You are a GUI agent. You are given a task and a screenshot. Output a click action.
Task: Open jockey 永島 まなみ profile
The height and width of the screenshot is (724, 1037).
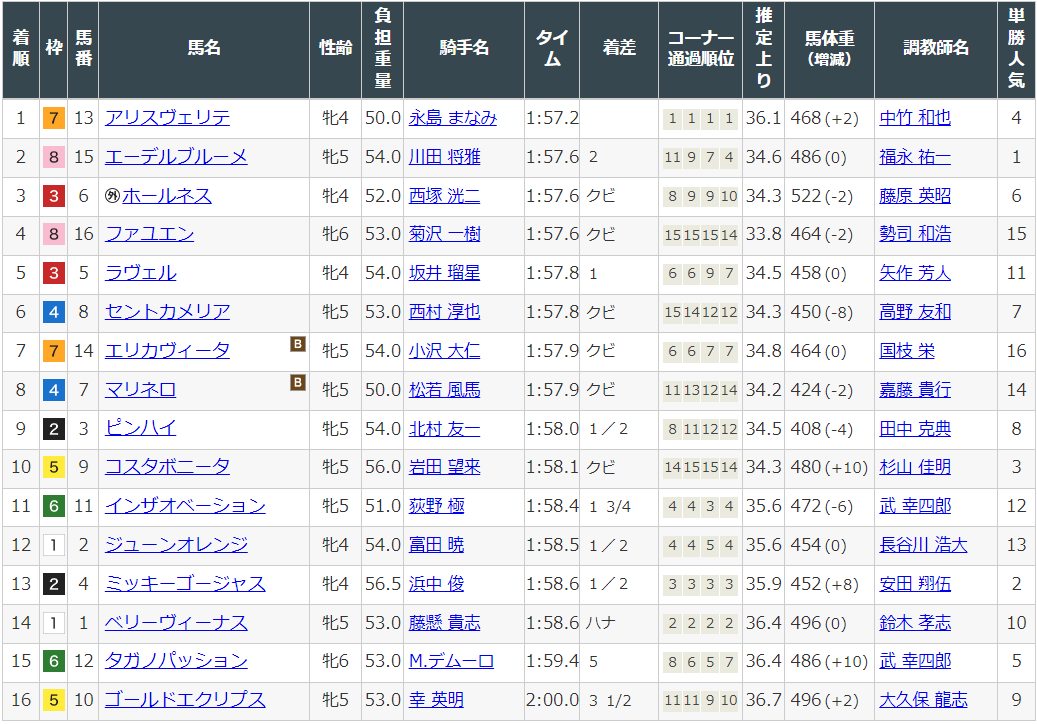(x=452, y=118)
